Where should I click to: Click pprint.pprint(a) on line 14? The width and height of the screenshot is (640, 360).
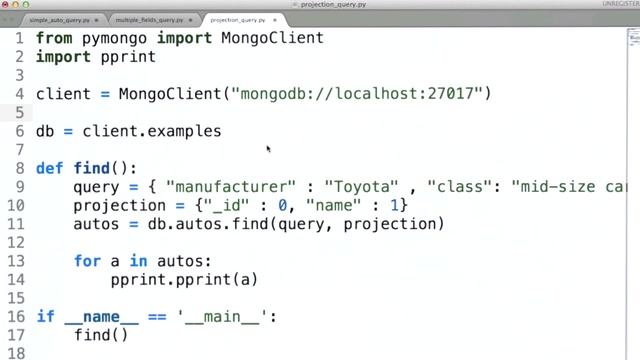click(x=184, y=280)
